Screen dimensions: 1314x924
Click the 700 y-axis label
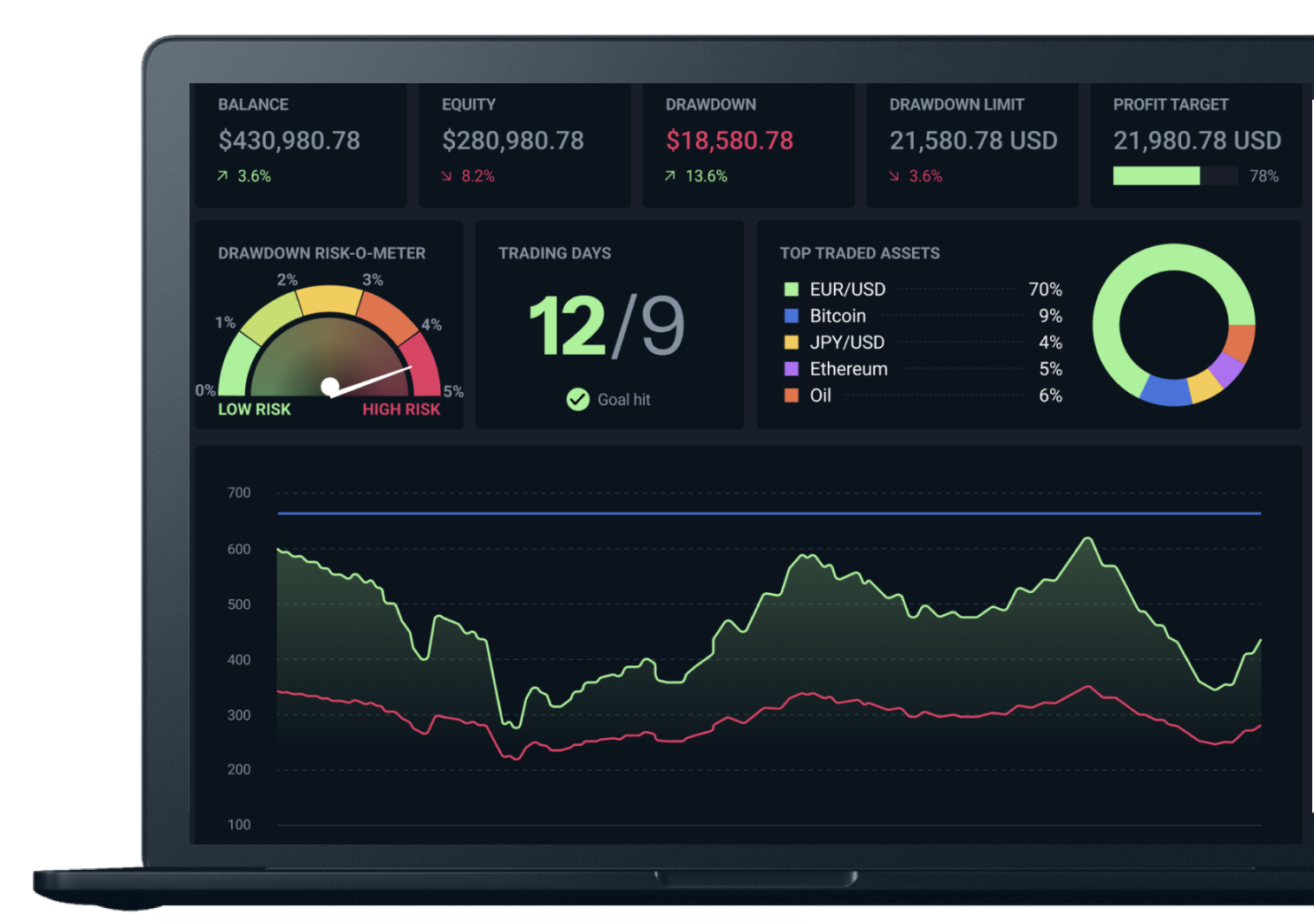tap(239, 493)
